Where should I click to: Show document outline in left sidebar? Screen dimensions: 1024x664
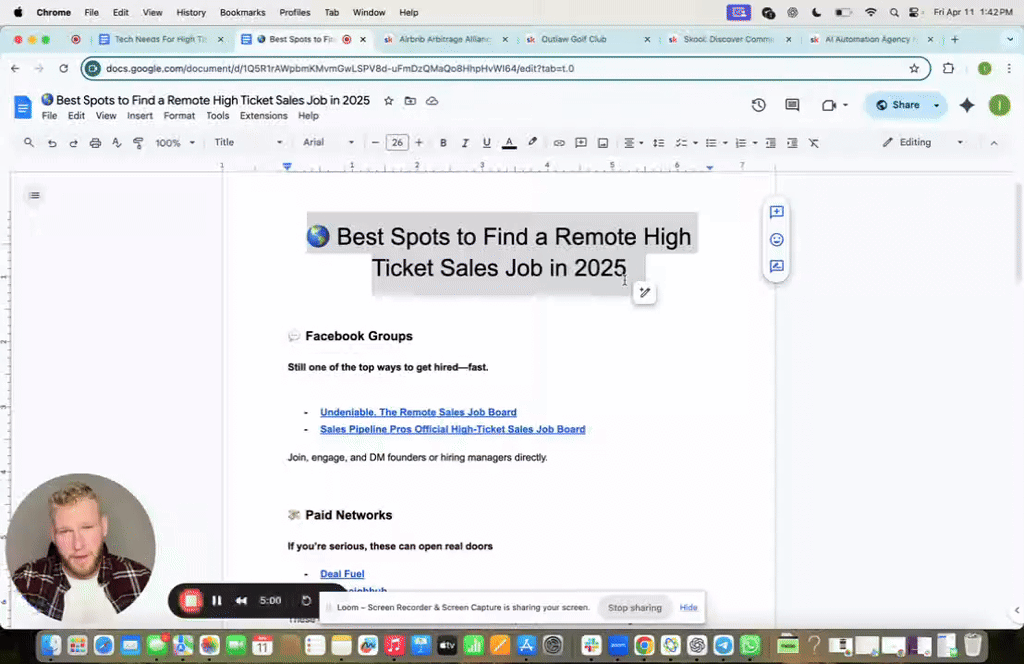[35, 195]
